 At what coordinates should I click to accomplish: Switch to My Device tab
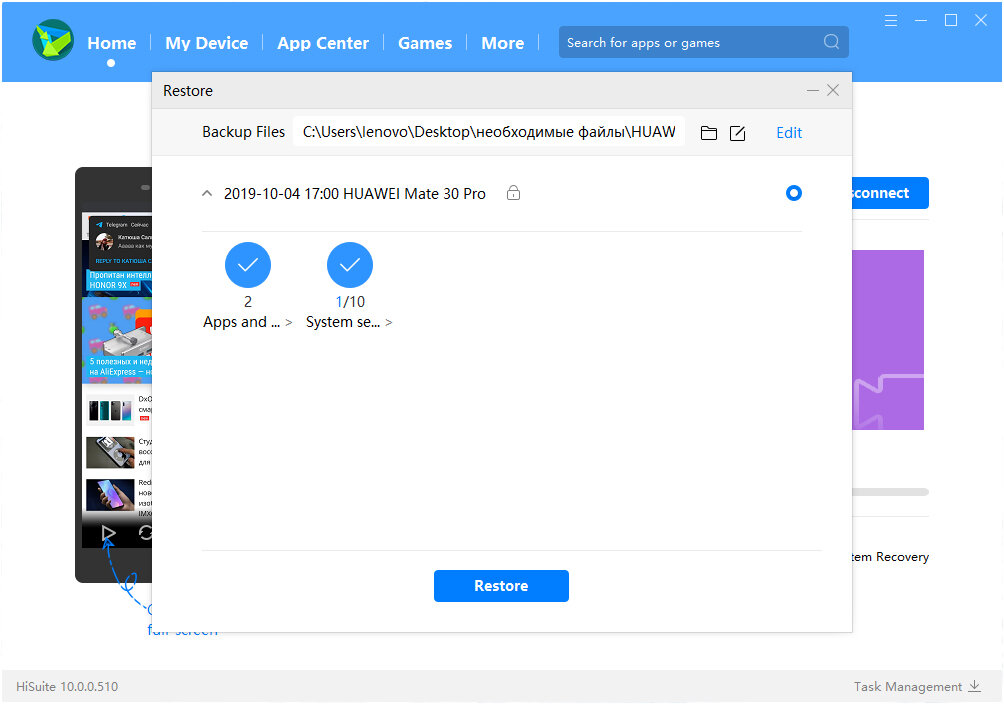pyautogui.click(x=206, y=43)
